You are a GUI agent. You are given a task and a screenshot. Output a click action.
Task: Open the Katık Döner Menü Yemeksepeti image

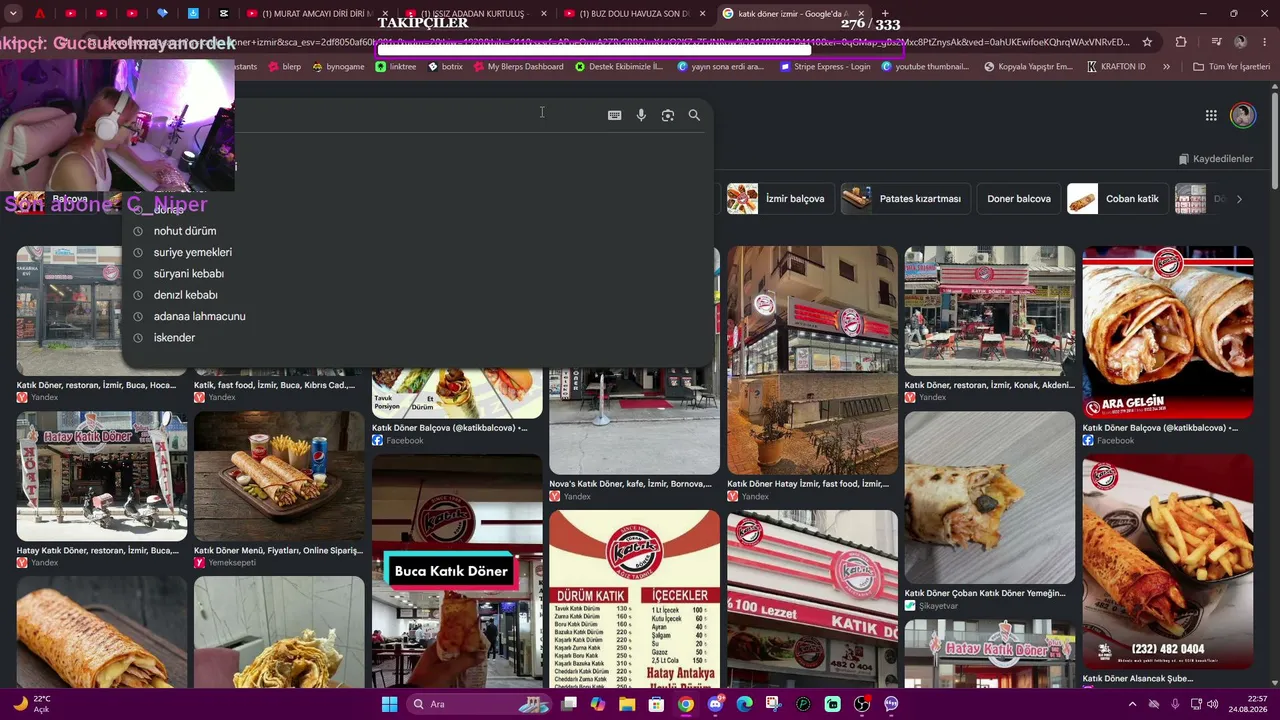[279, 476]
